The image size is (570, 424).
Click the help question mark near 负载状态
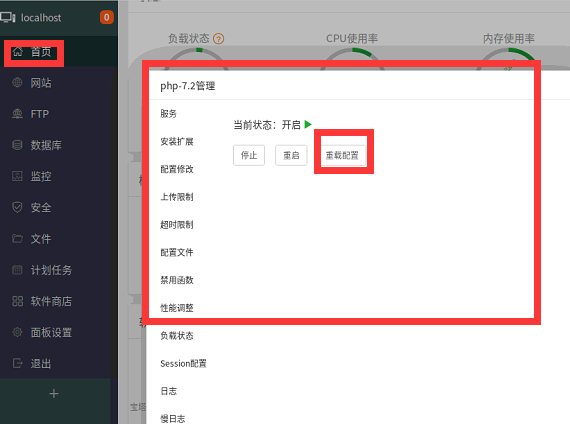pos(218,39)
